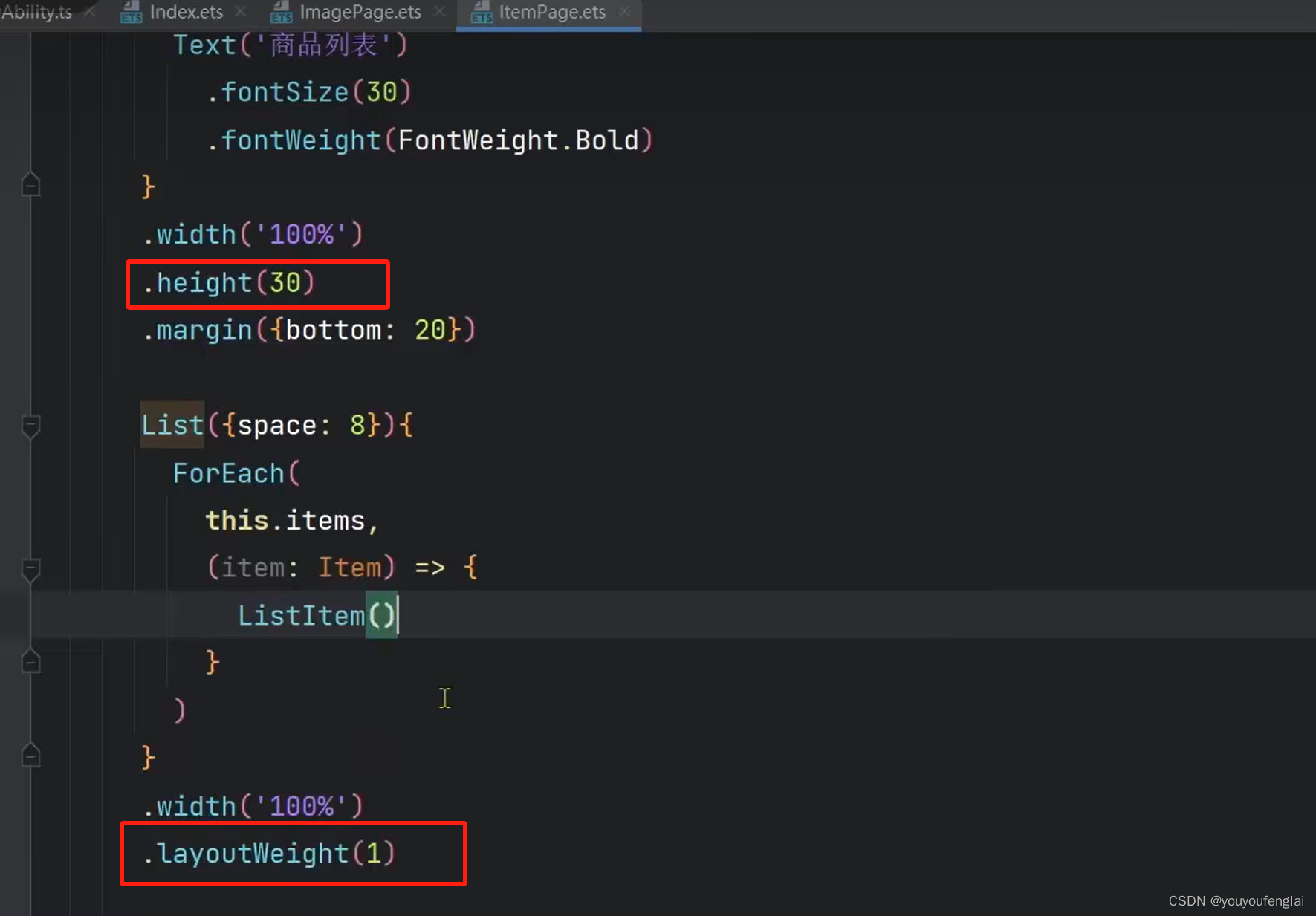
Task: Click the ETS file icon on Index.ets tab
Action: click(132, 12)
